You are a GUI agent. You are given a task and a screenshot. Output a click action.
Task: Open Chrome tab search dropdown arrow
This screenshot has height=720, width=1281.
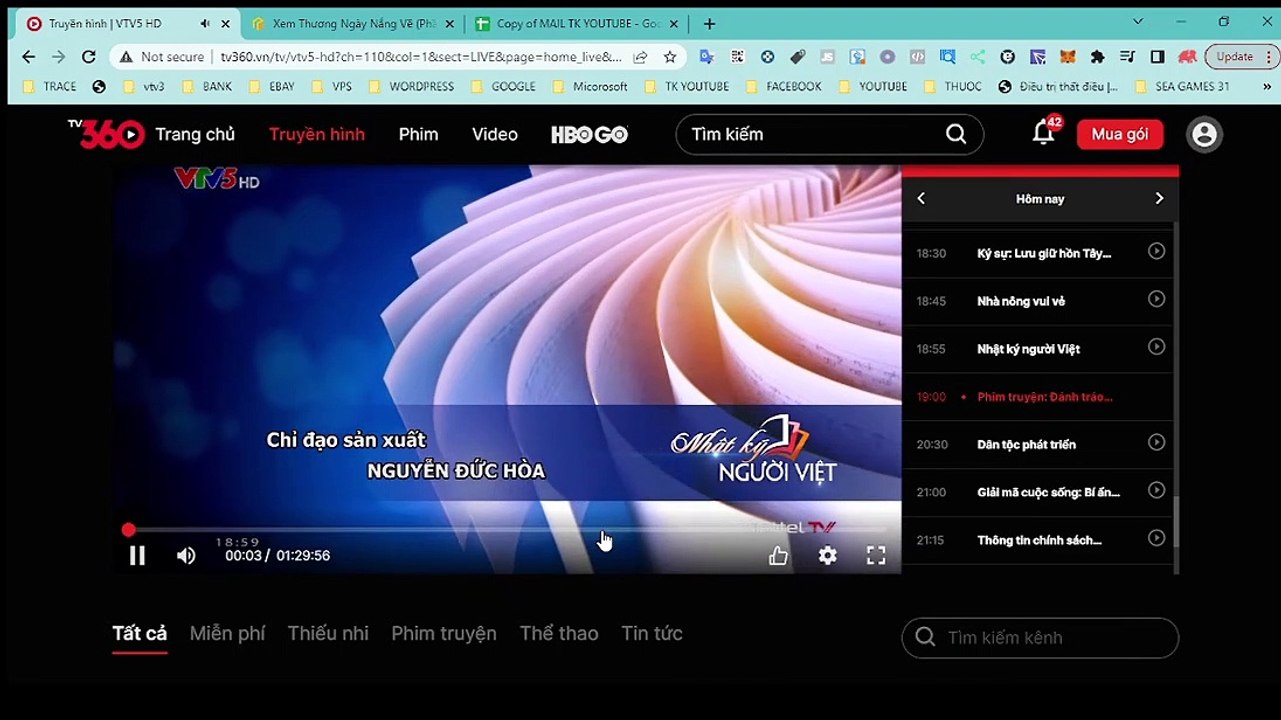1138,22
